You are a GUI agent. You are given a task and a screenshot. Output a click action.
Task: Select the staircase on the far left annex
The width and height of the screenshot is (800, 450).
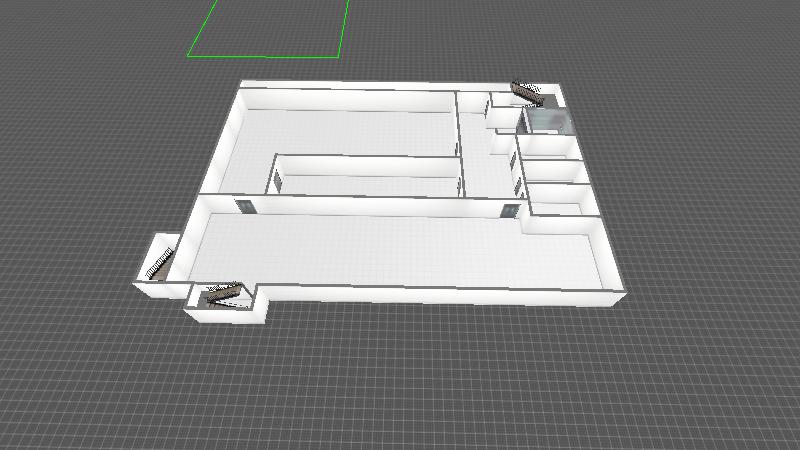(159, 262)
